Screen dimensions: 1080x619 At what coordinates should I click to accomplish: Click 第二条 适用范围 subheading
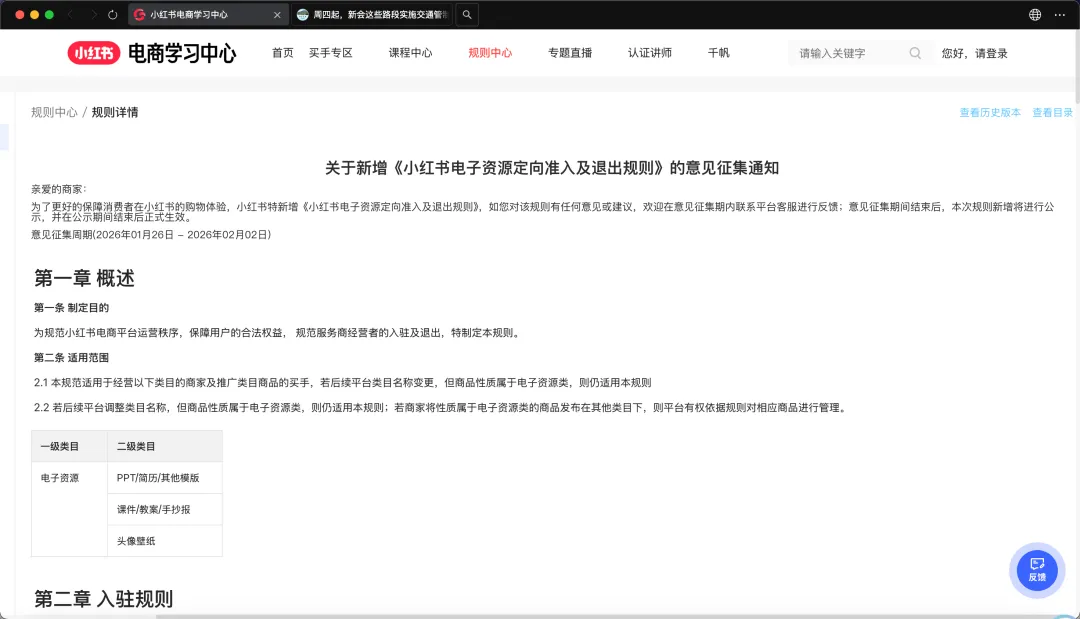click(72, 357)
